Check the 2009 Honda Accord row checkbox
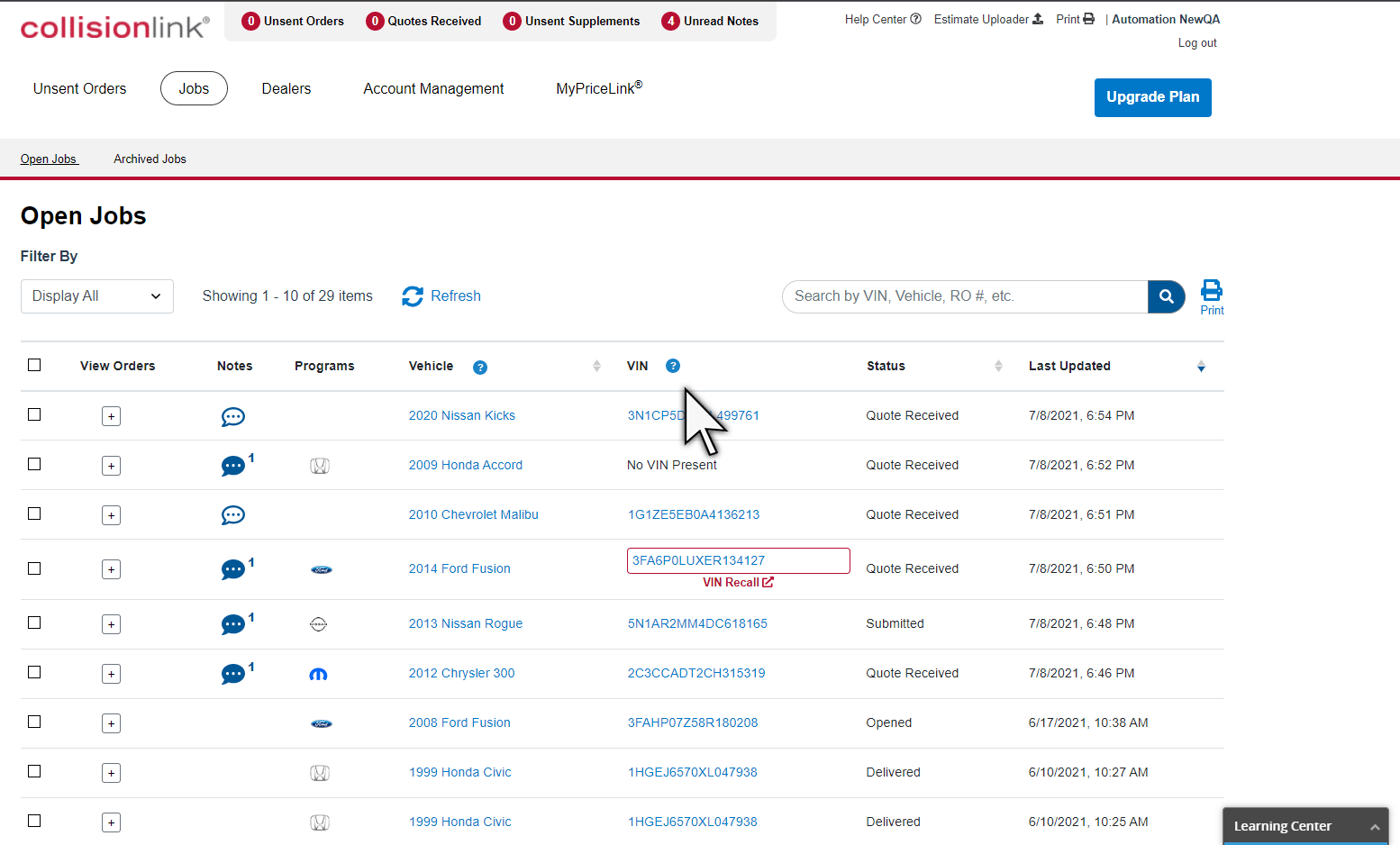The width and height of the screenshot is (1400, 845). pyautogui.click(x=34, y=464)
